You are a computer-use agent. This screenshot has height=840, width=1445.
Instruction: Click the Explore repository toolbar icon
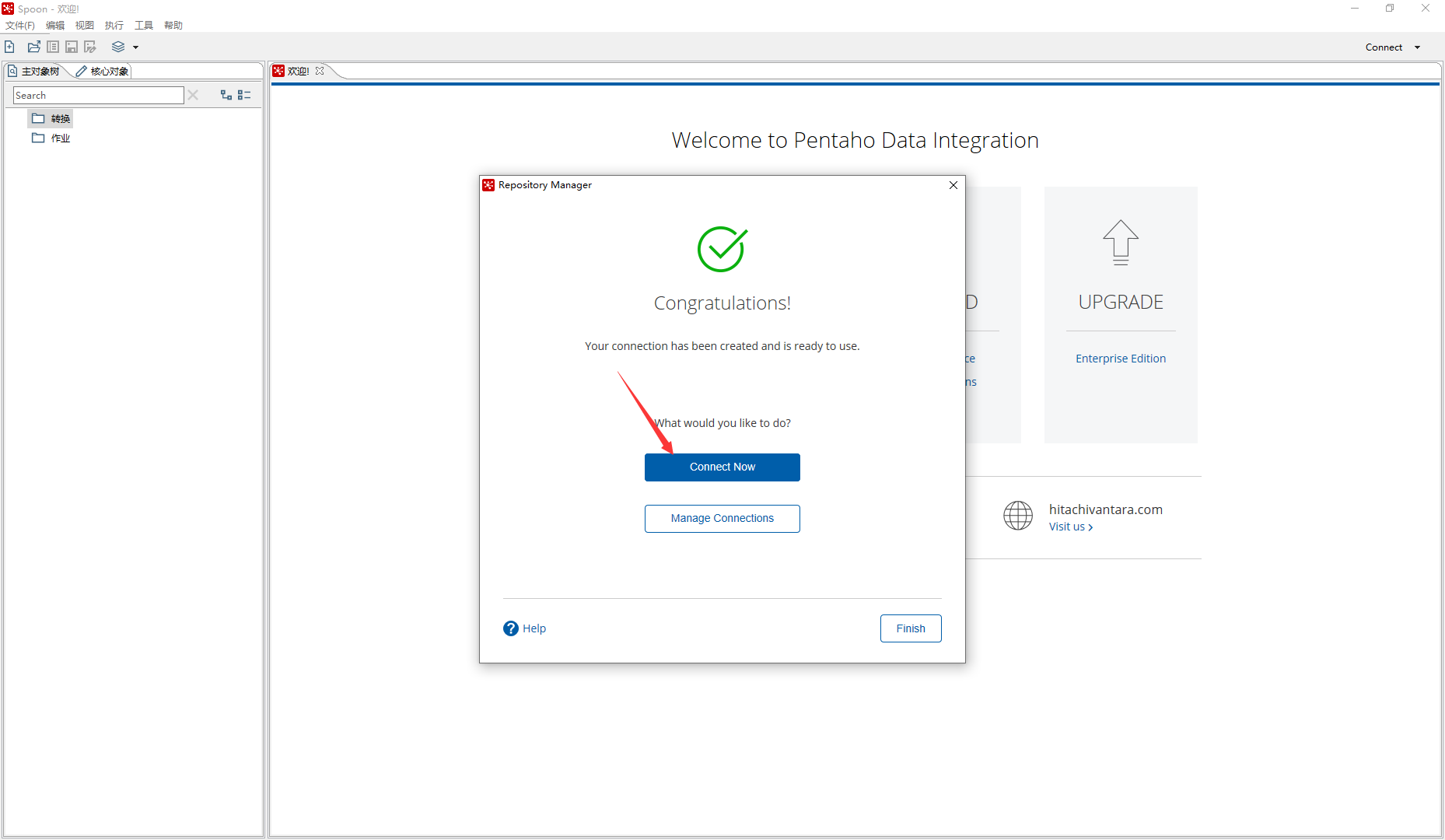click(x=53, y=47)
